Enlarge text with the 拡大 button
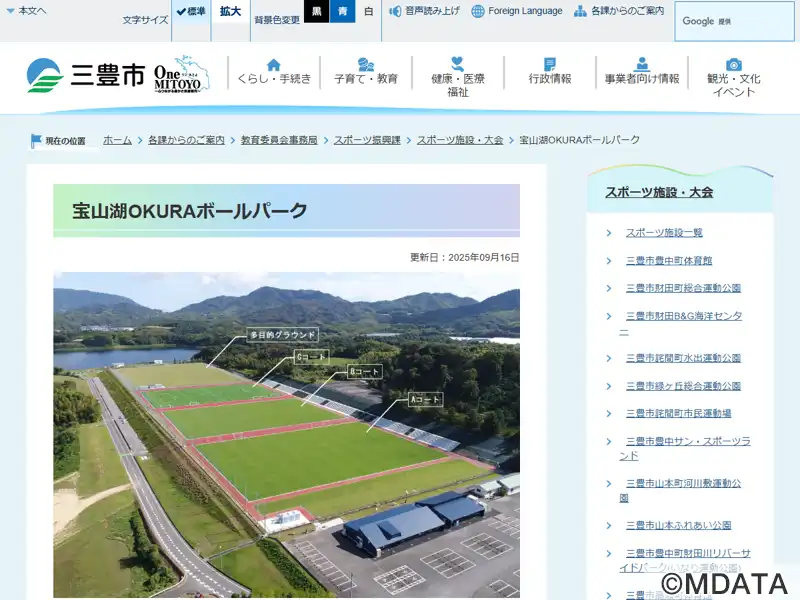Viewport: 800px width, 600px height. click(x=230, y=12)
